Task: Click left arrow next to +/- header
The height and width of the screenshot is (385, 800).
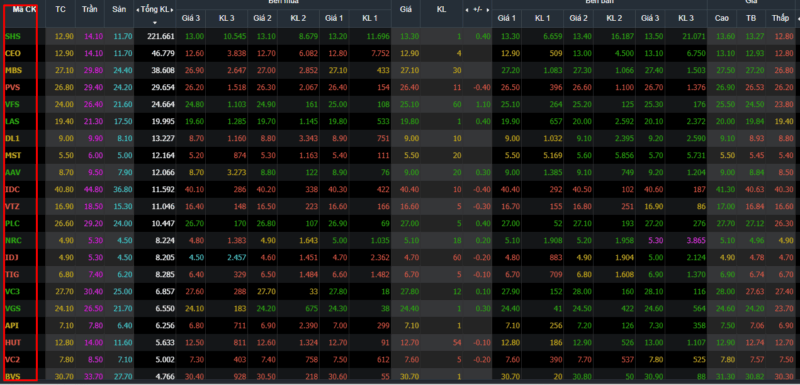Action: (466, 10)
